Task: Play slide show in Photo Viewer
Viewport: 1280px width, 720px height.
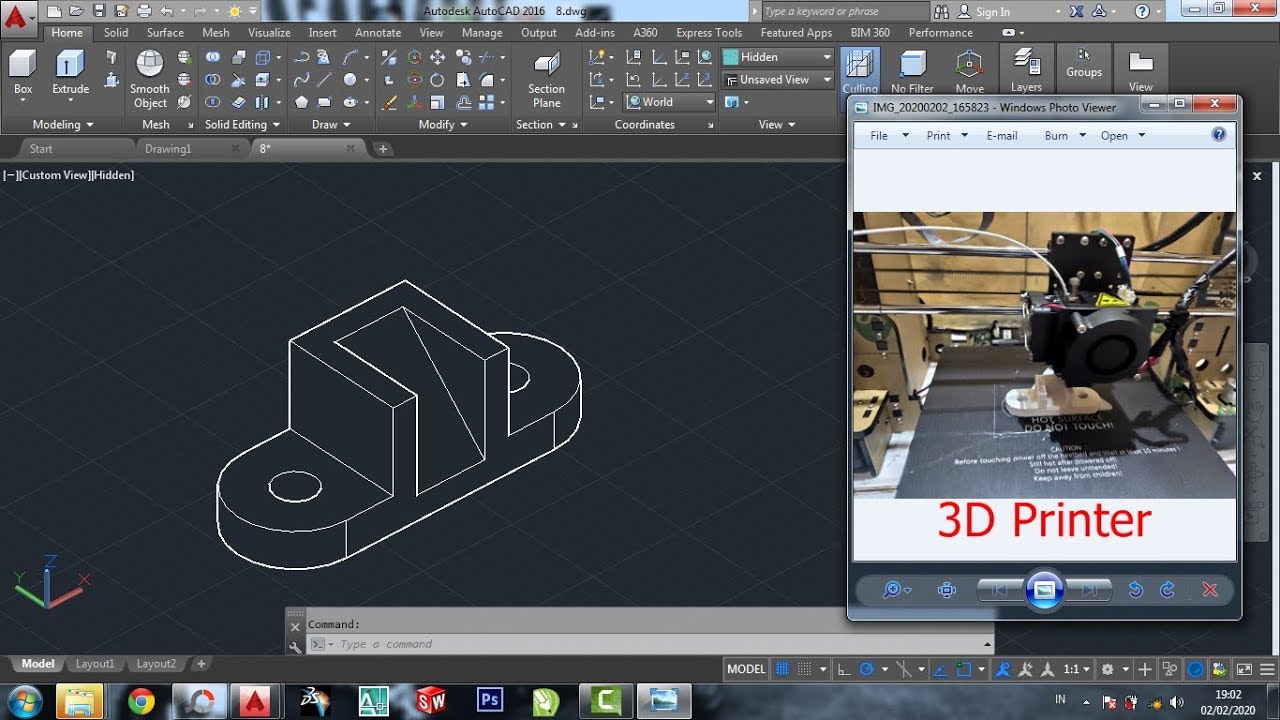Action: [x=1044, y=590]
